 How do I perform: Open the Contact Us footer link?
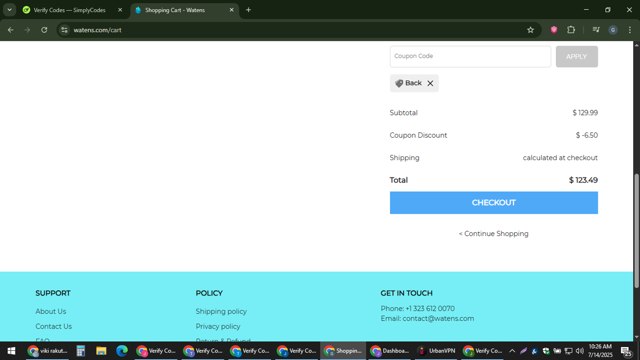click(x=53, y=326)
